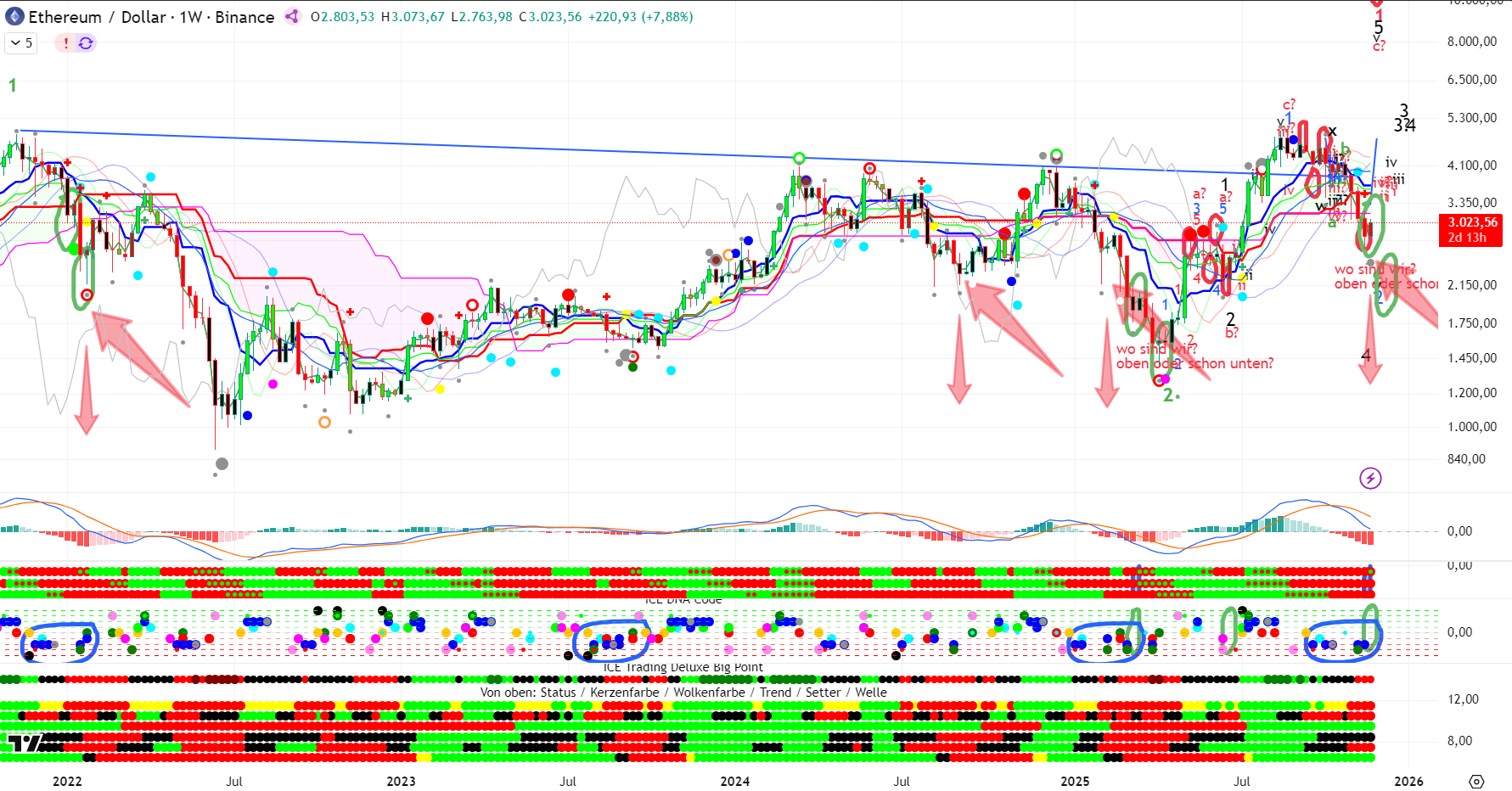Click the orange hollow circle marker near 2023
The image size is (1512, 791).
click(324, 422)
